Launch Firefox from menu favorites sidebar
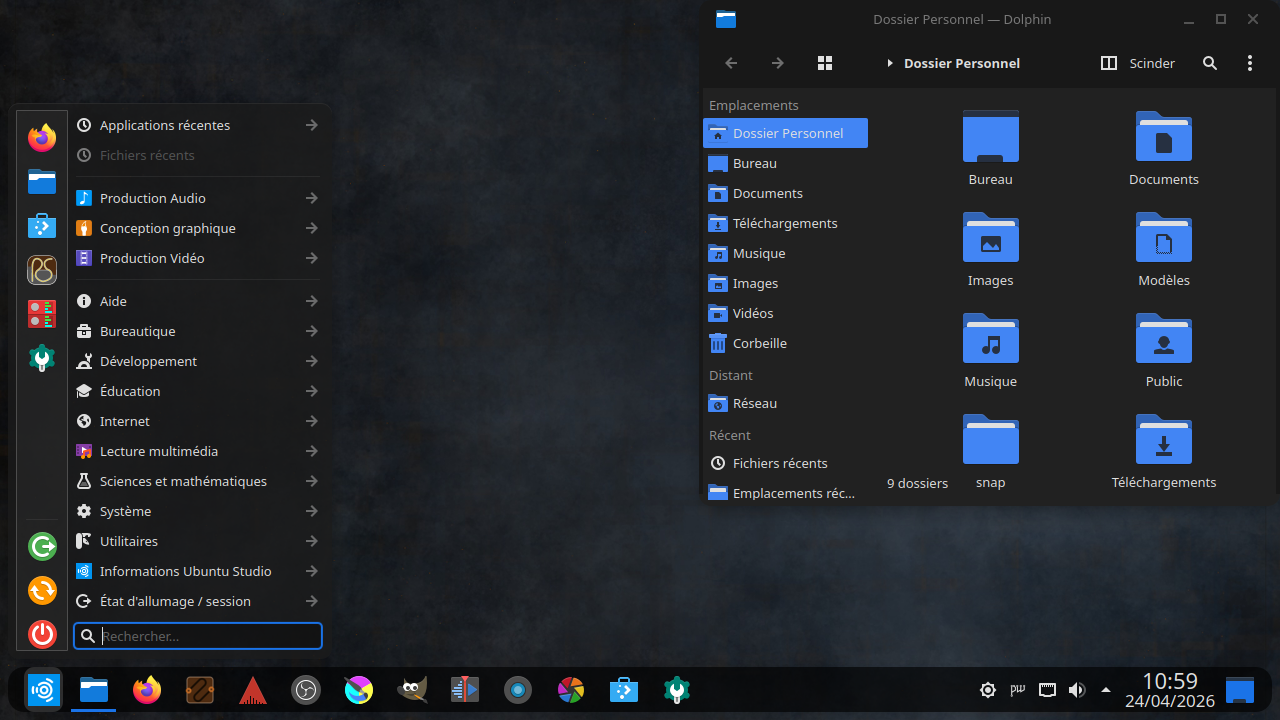 click(42, 138)
